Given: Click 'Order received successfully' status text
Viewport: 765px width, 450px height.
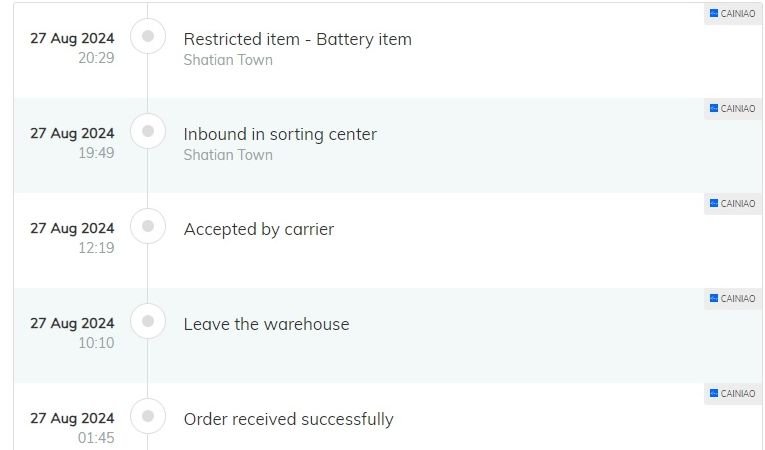Looking at the screenshot, I should point(288,419).
